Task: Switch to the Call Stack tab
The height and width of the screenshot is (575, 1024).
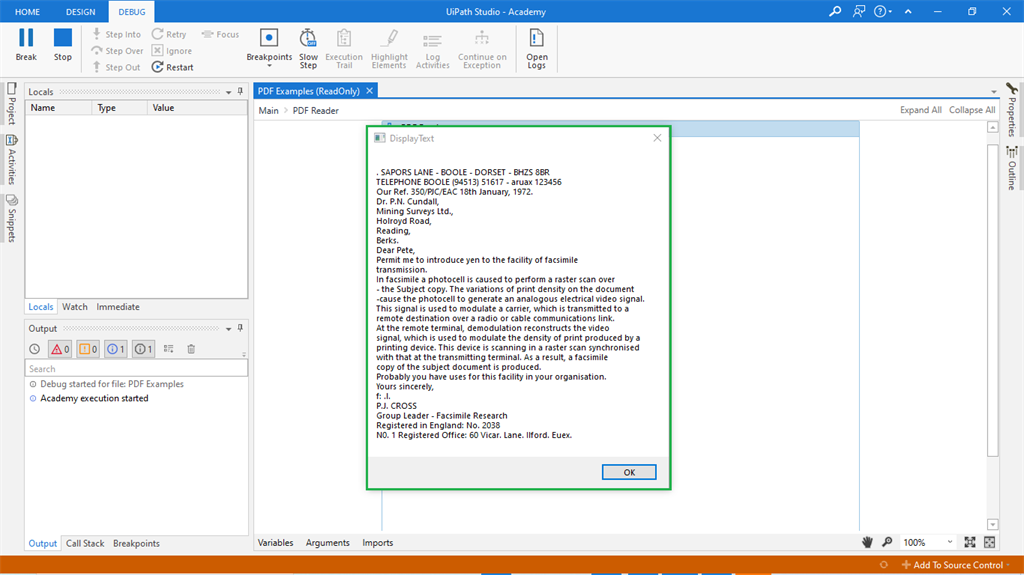Action: 85,543
